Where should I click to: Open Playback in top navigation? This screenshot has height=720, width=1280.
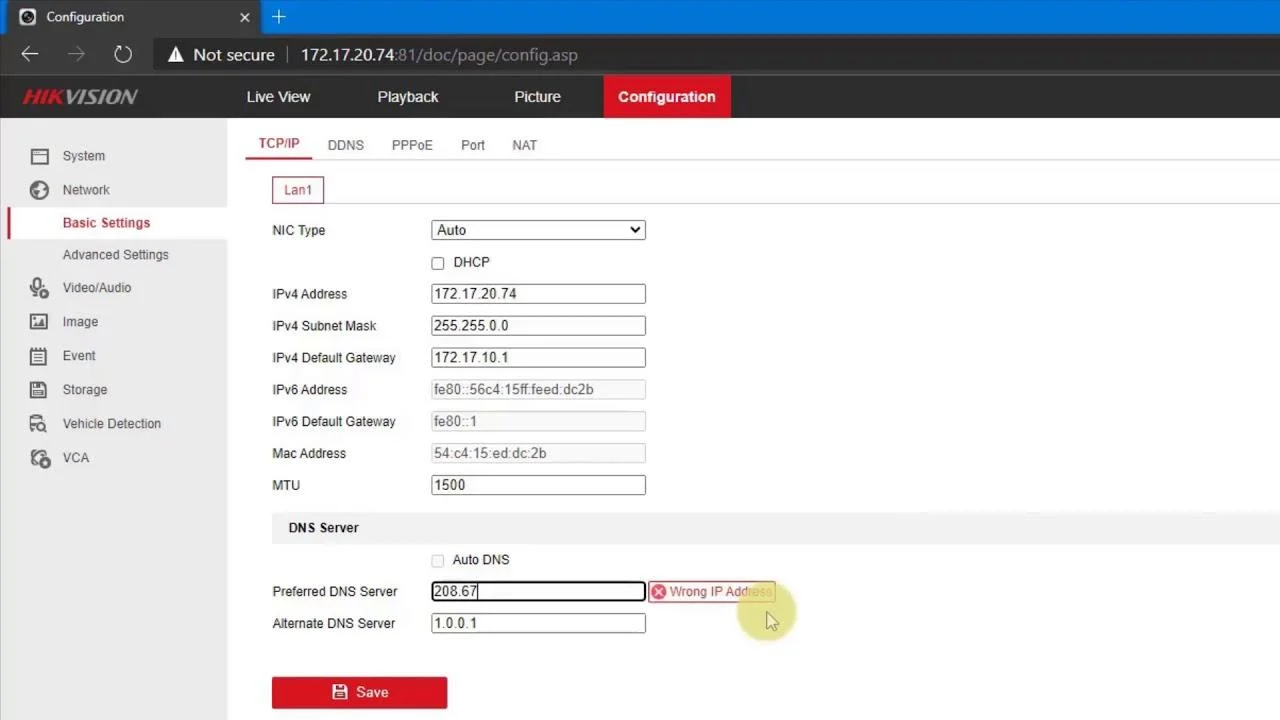click(x=408, y=97)
